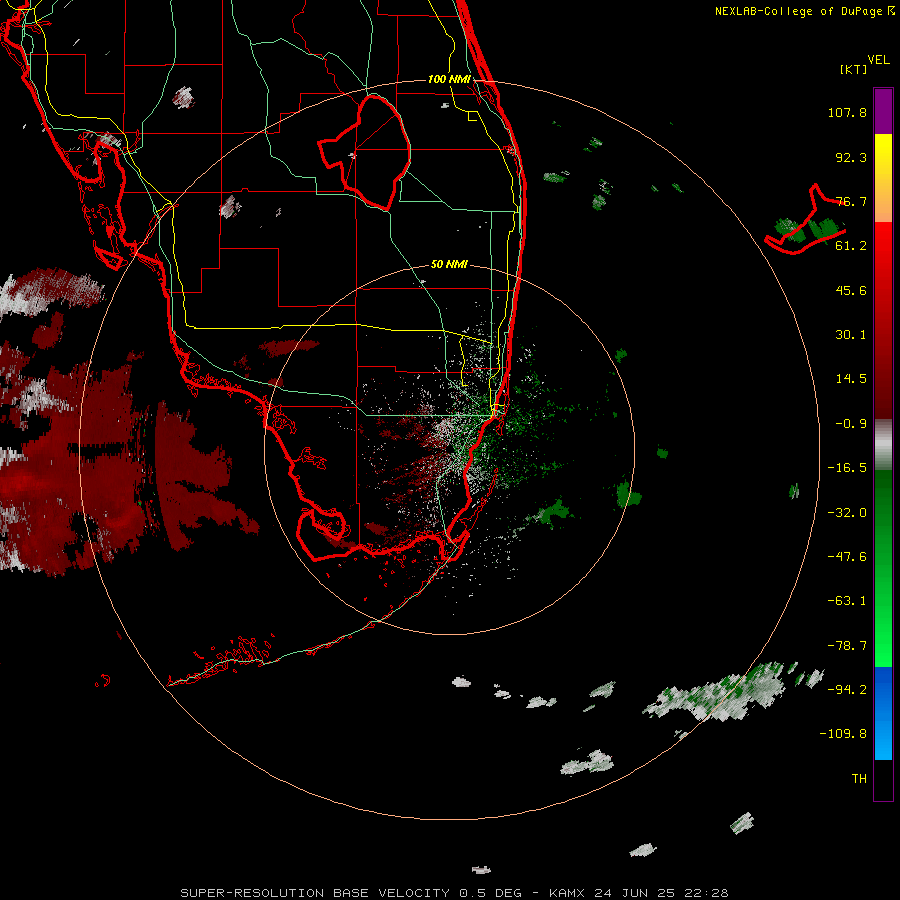Select the -63.1 scale value

click(847, 601)
